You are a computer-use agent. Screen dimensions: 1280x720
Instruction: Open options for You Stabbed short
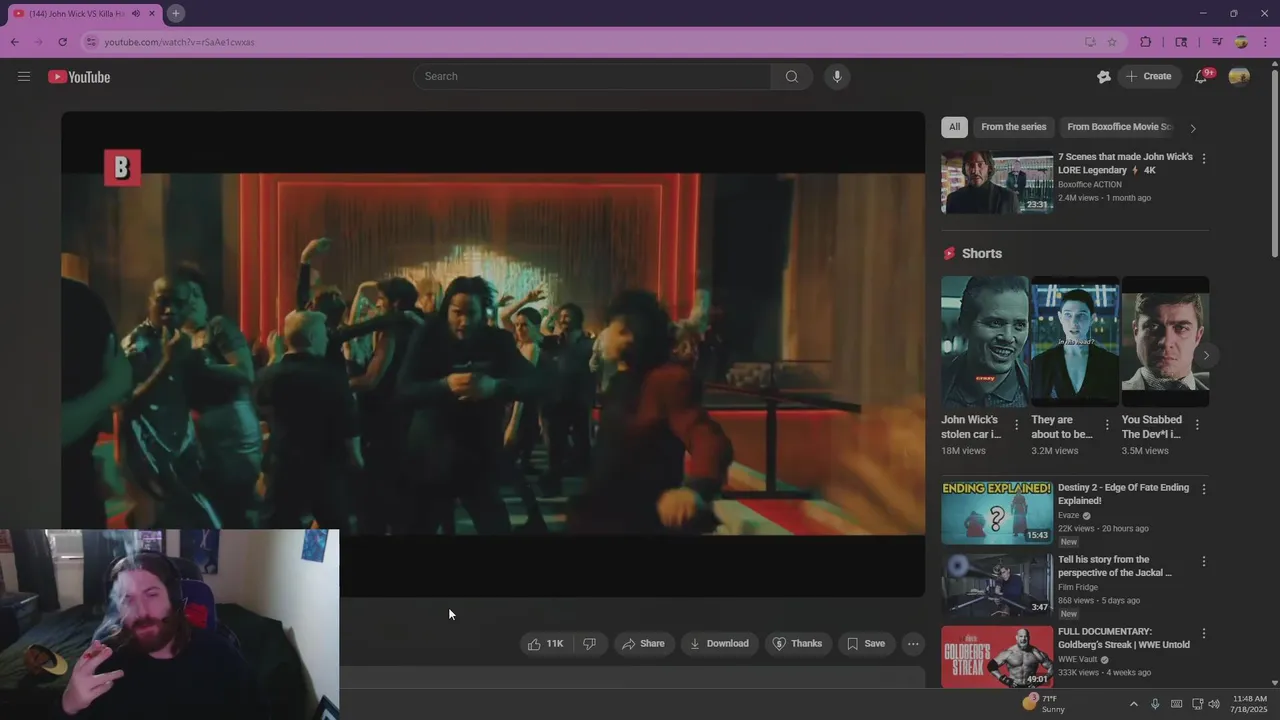1197,425
